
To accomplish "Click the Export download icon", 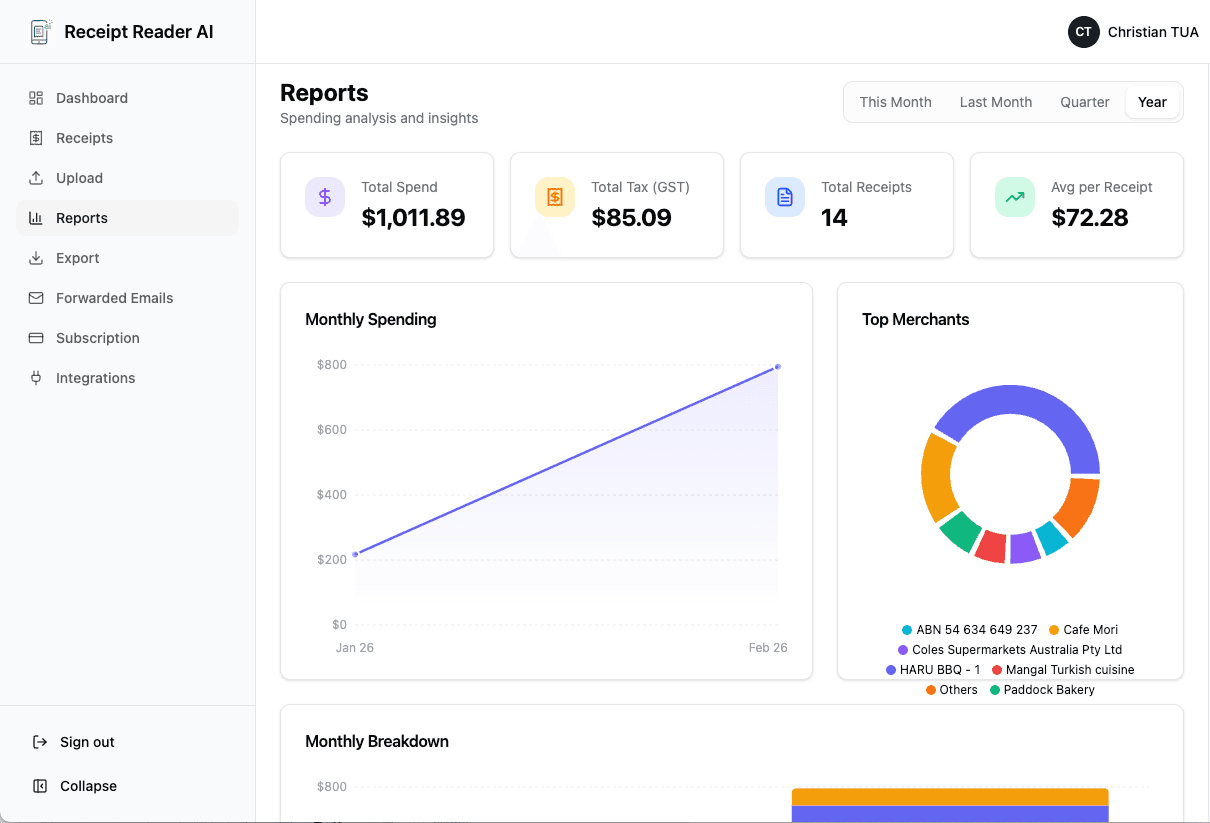I will click(35, 257).
